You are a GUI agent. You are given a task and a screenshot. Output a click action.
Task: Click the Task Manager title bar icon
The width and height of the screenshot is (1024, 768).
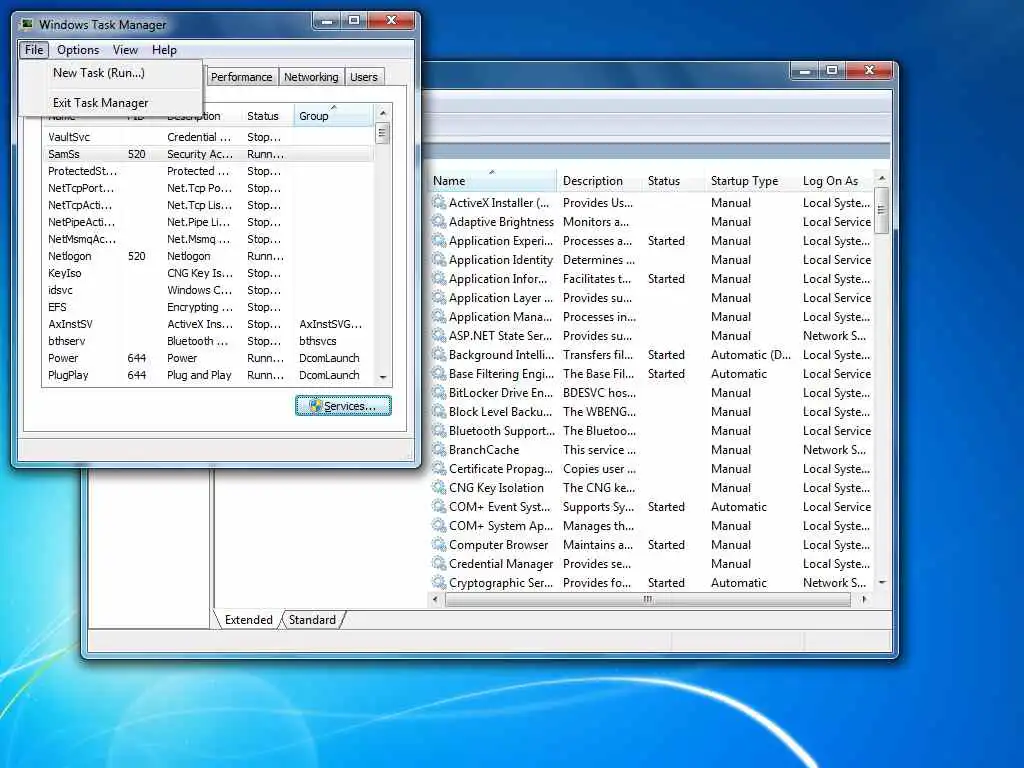[x=27, y=24]
